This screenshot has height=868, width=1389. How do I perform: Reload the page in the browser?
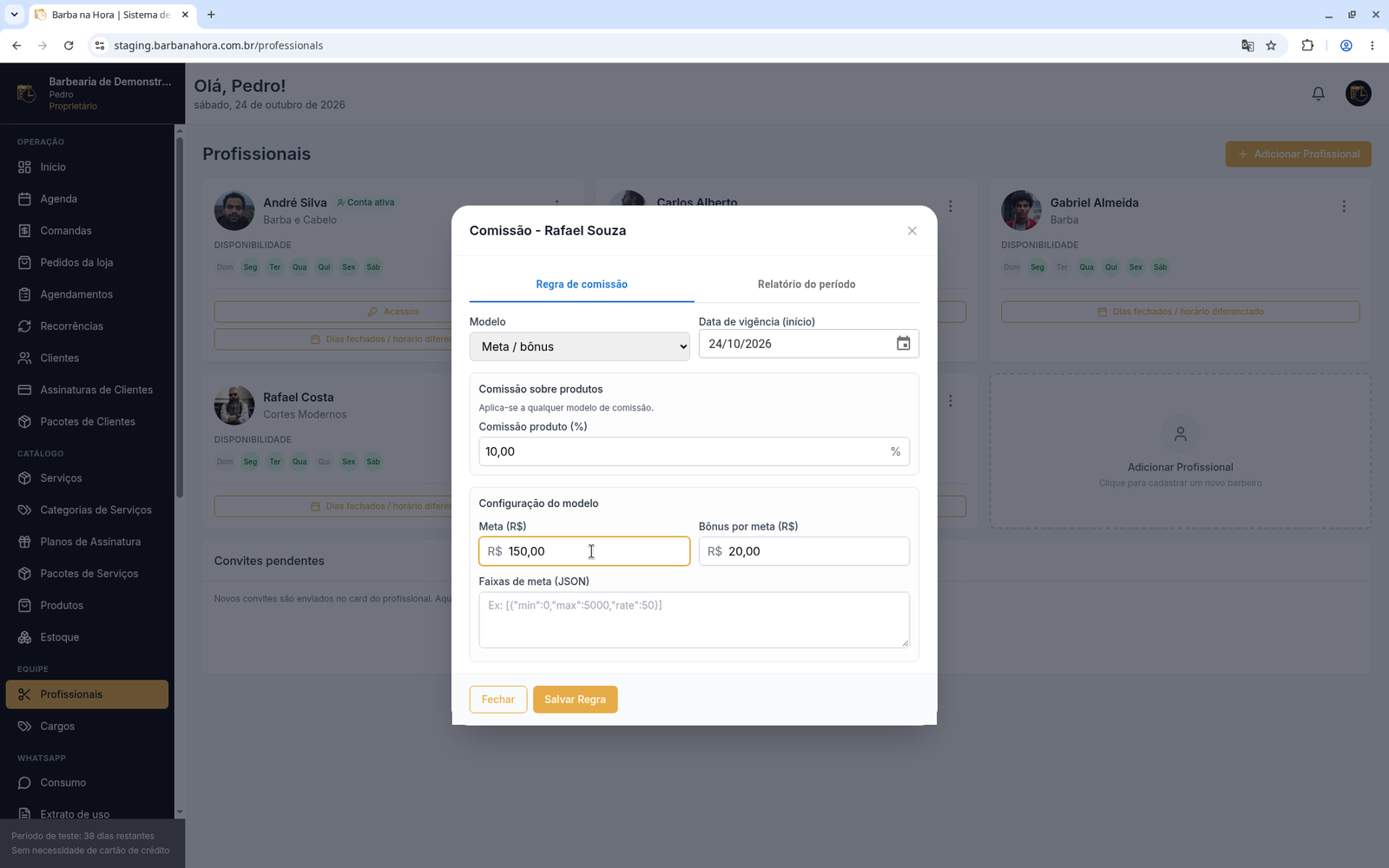(69, 45)
